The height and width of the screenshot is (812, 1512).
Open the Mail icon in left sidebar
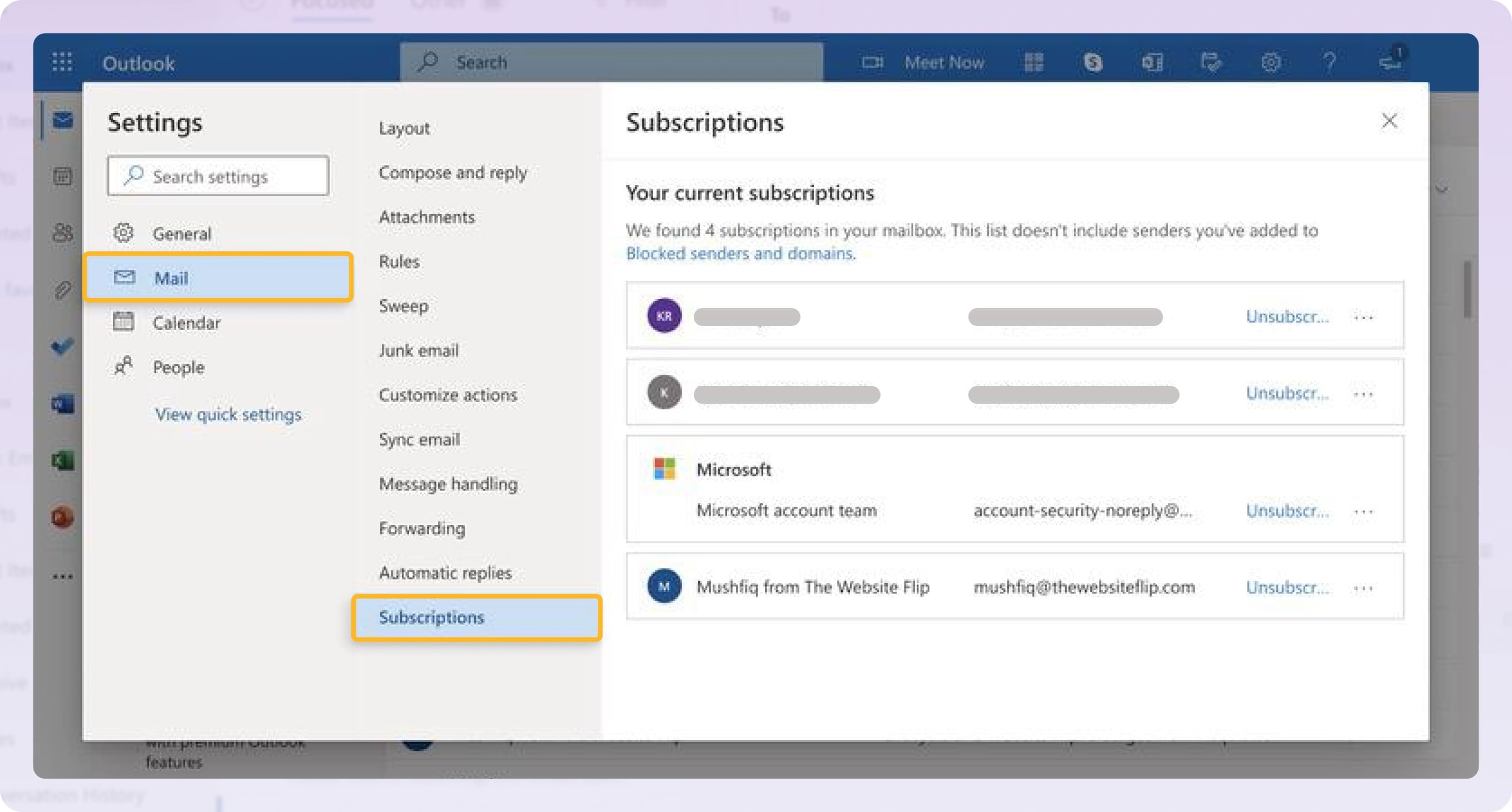point(62,120)
